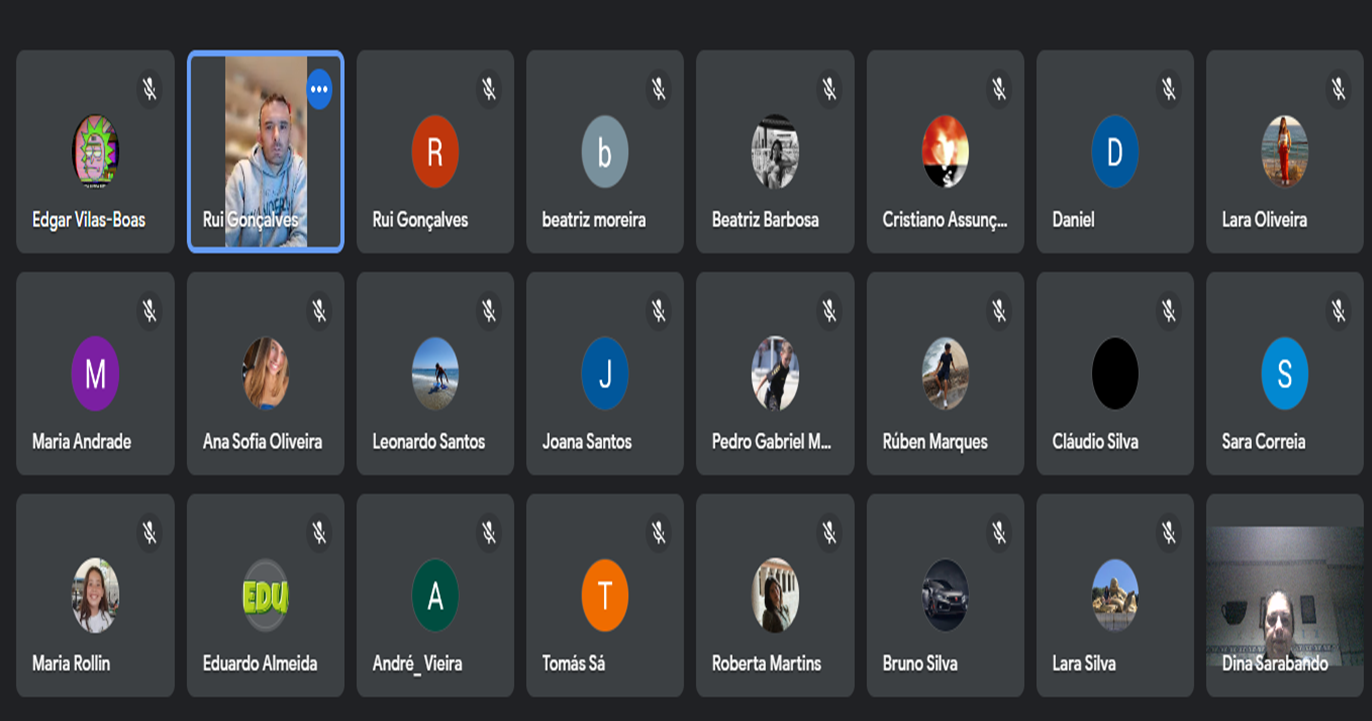The height and width of the screenshot is (721, 1372).
Task: Click muted mic icon on Cláudio Silva tile
Action: pyautogui.click(x=1169, y=311)
